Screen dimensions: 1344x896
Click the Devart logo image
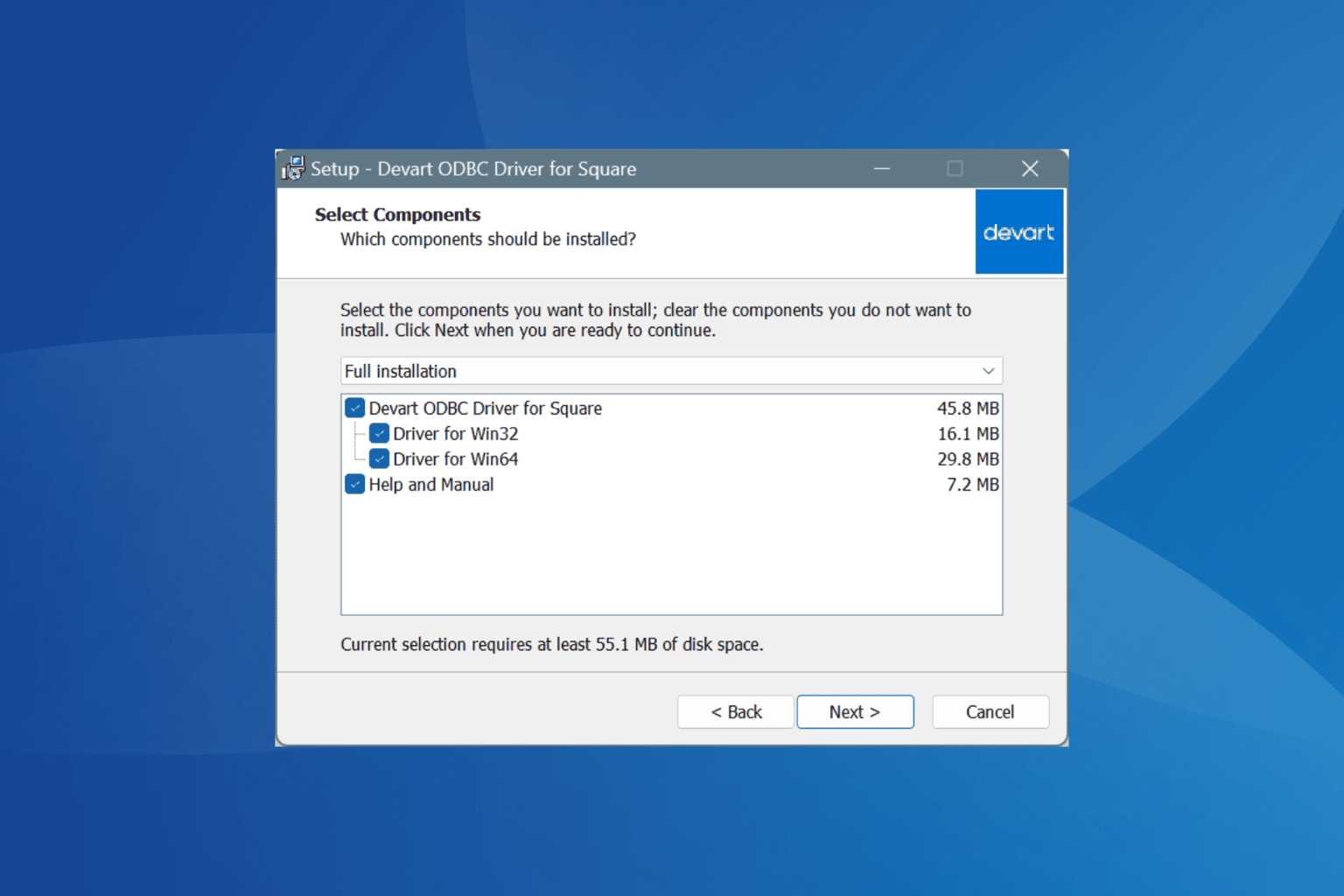point(1019,232)
